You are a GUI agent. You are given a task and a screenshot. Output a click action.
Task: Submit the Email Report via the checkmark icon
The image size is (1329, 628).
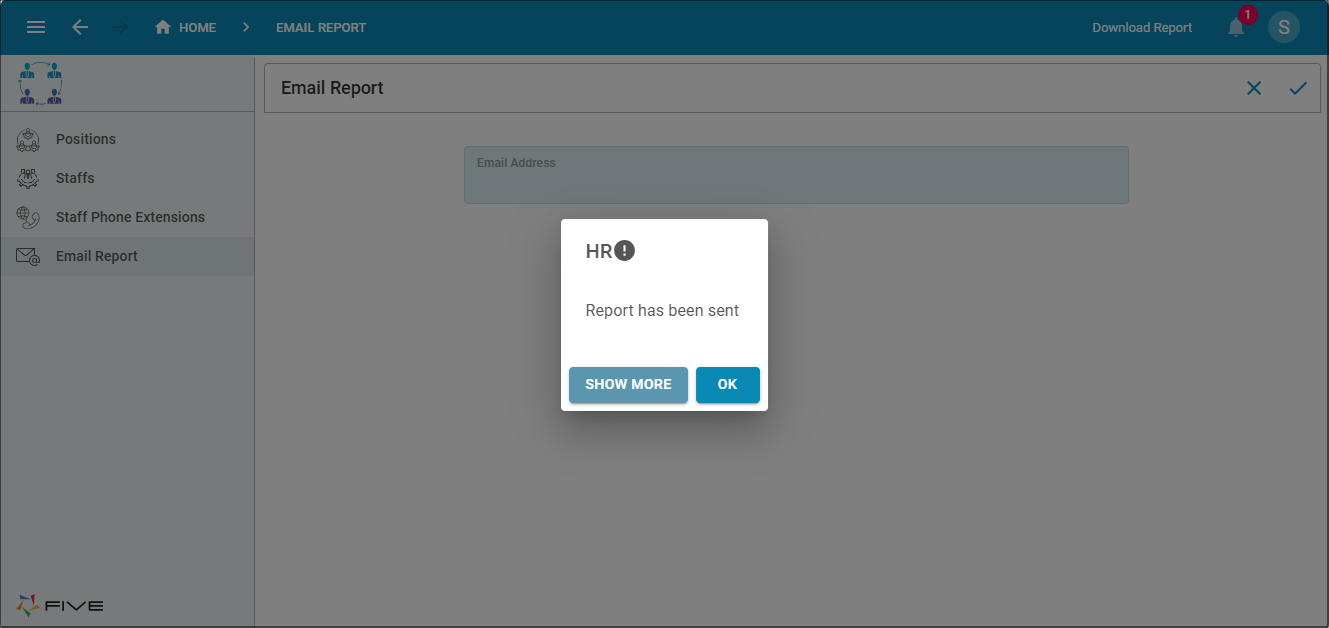(1298, 88)
